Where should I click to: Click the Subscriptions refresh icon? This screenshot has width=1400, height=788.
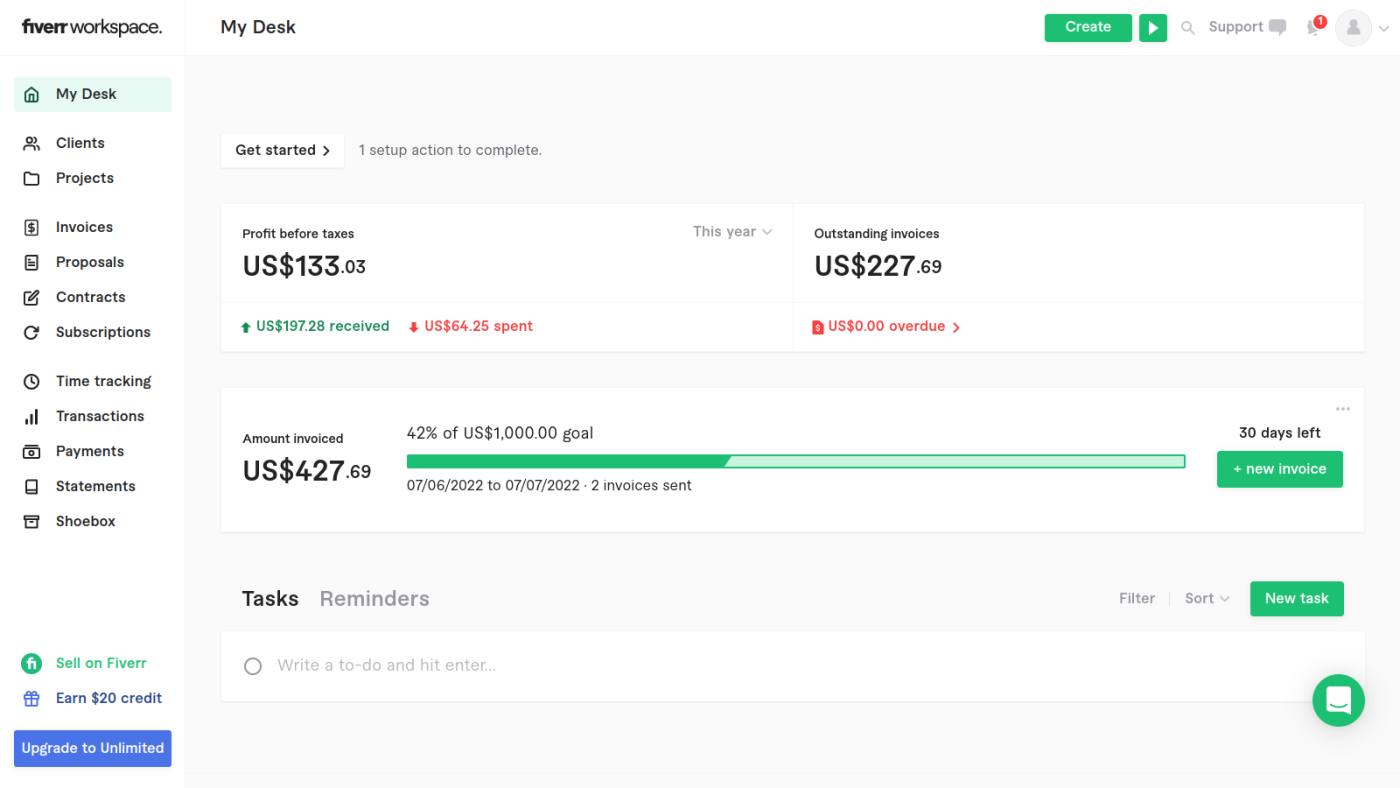[32, 332]
